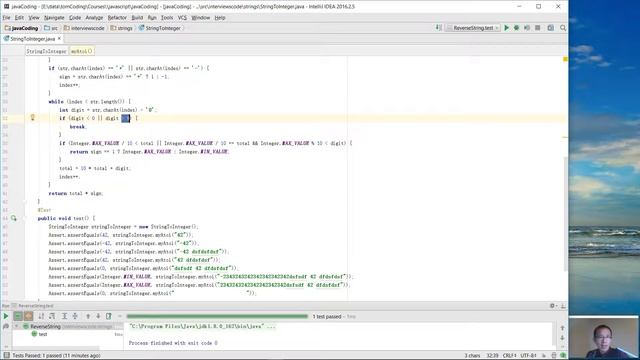Screen dimensions: 640x360
Task: Go to previous failed test arrow
Action: point(88,316)
